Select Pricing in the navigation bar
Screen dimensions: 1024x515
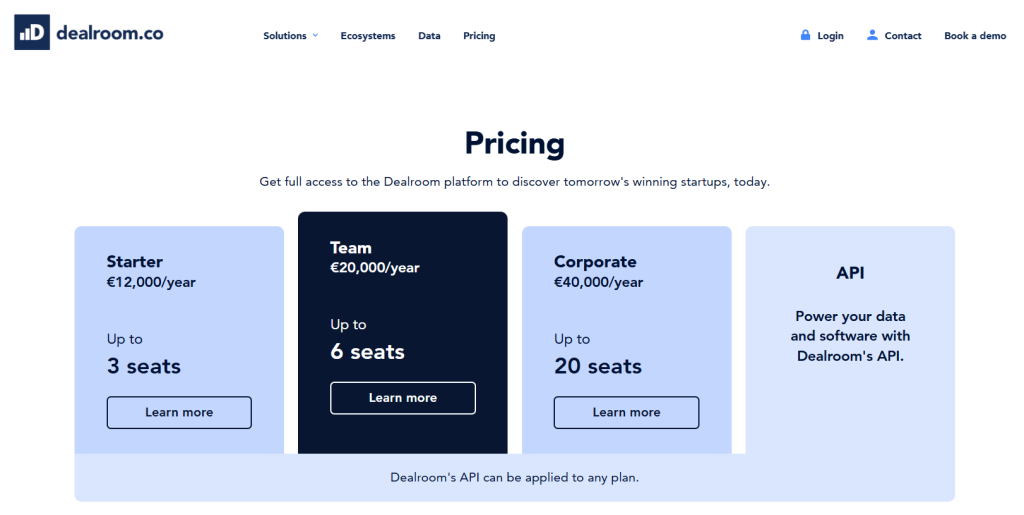(479, 36)
